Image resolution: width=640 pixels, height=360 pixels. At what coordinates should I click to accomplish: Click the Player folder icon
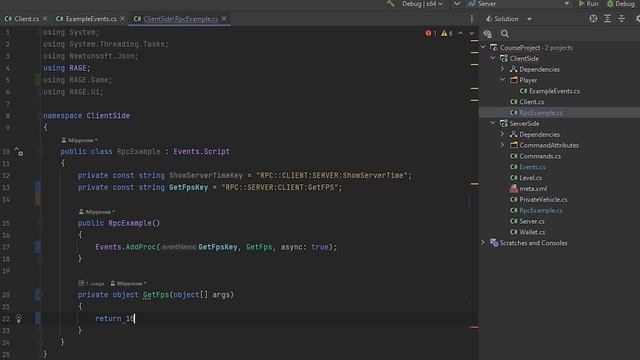pyautogui.click(x=513, y=80)
